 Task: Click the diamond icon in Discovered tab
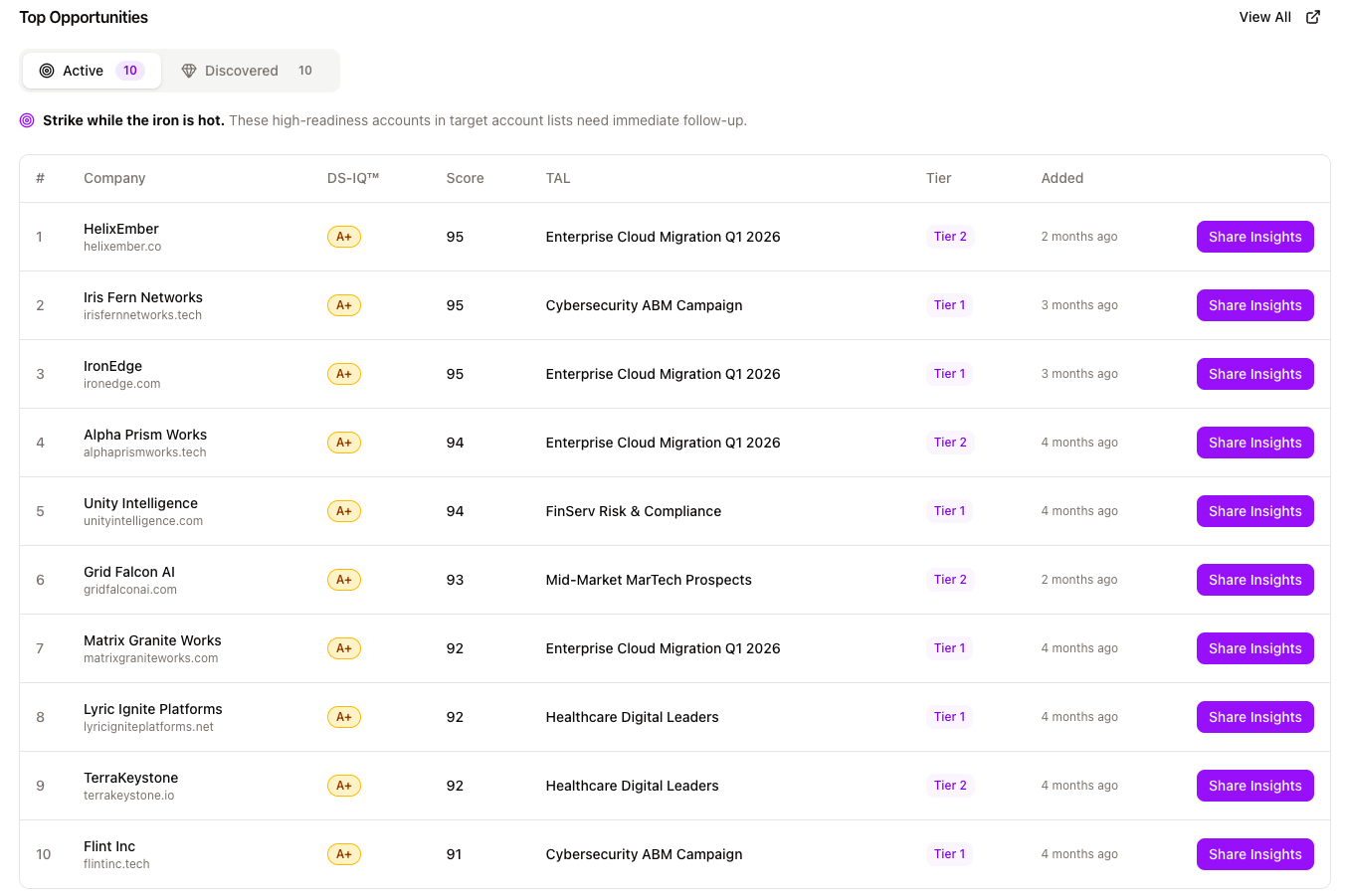[189, 71]
